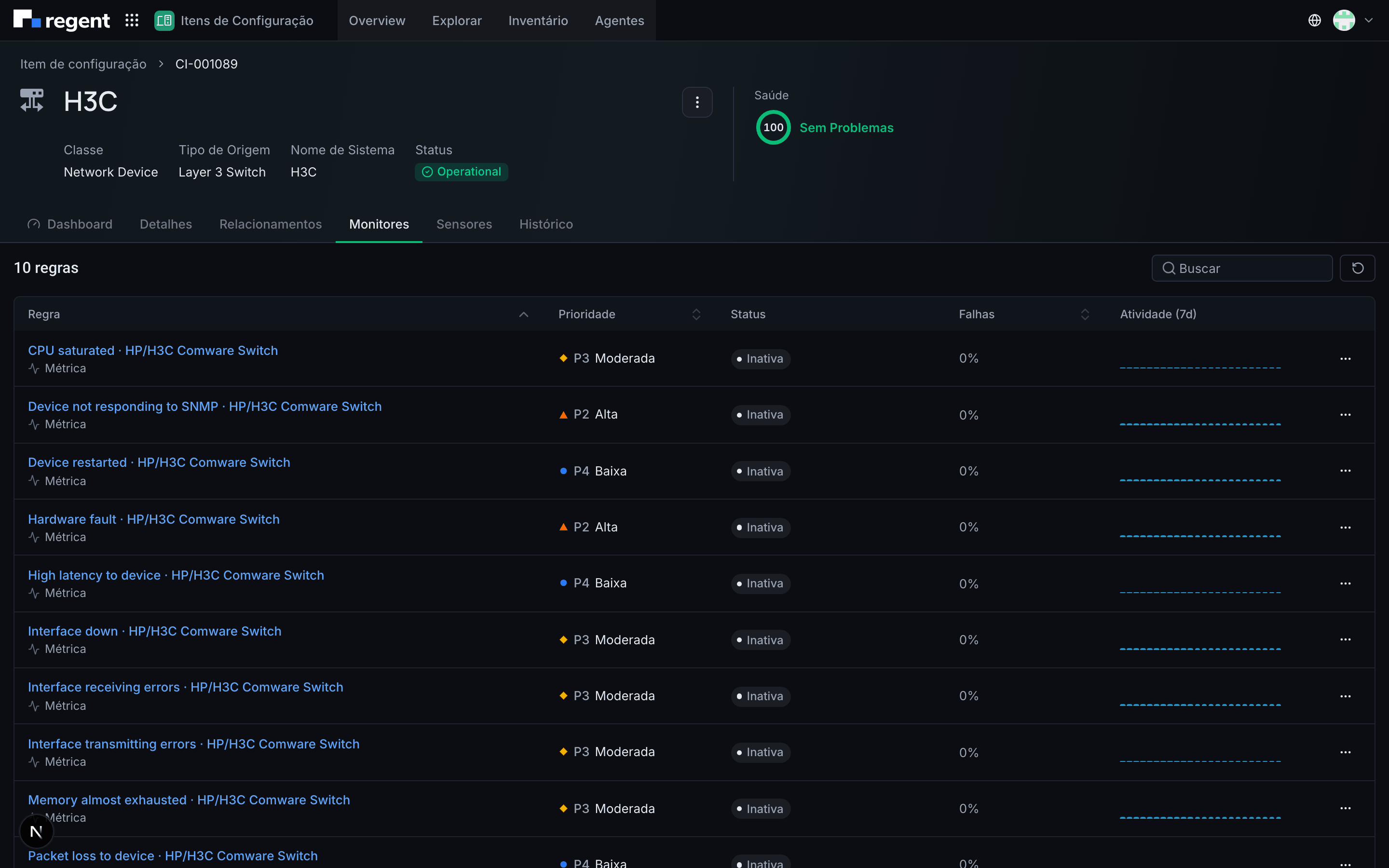
Task: Open Device not responding to SNMP rule
Action: [205, 407]
